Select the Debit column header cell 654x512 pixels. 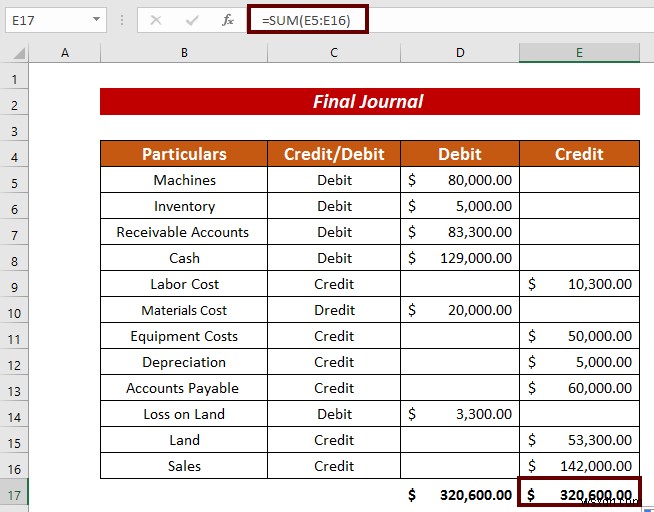coord(460,154)
